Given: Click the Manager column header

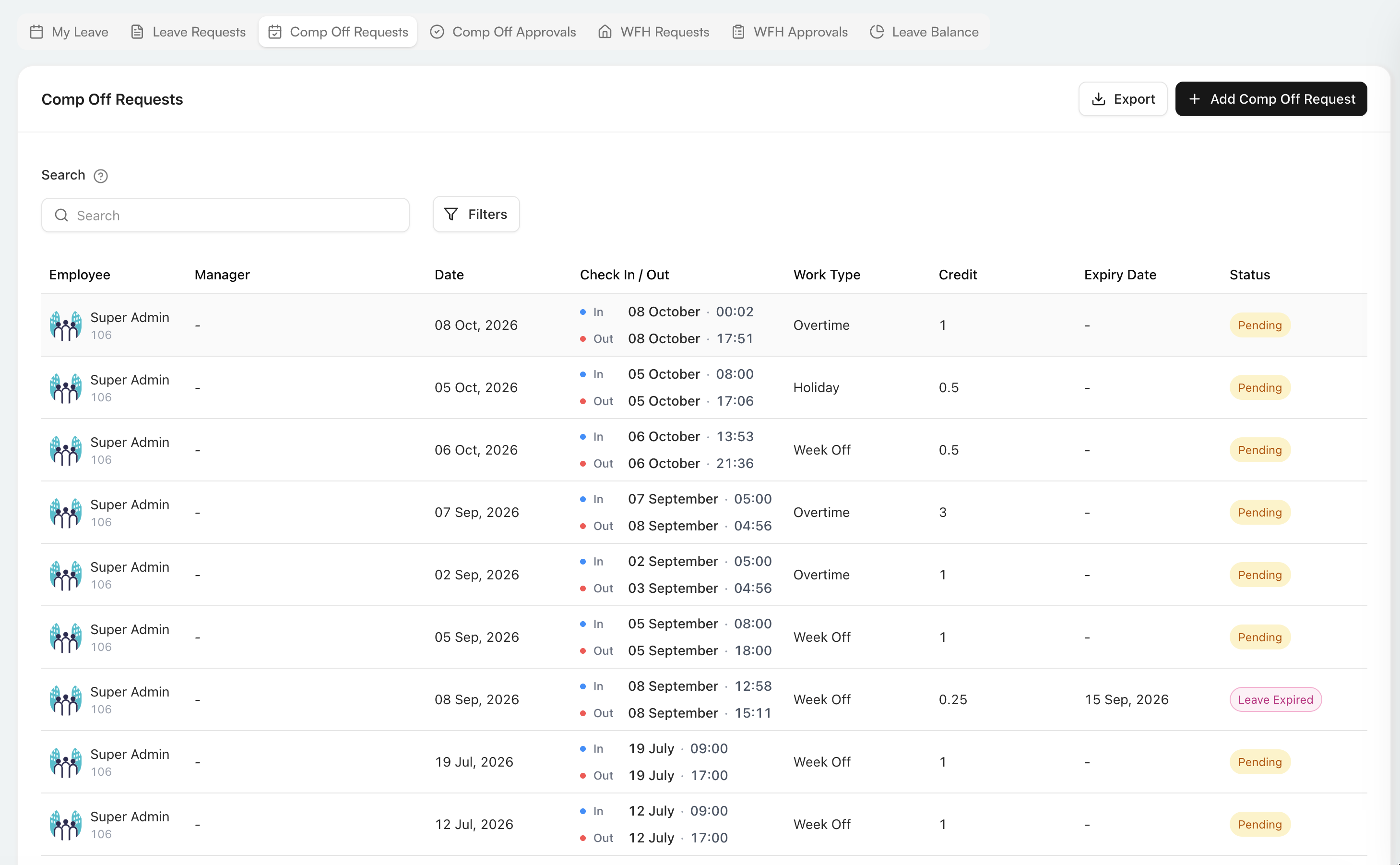Looking at the screenshot, I should coord(222,275).
